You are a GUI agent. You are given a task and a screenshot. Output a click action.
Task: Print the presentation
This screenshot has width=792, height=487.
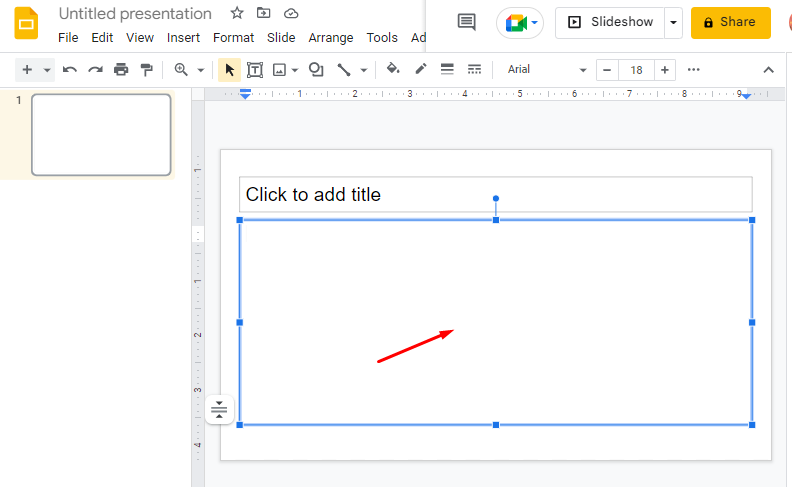(121, 70)
